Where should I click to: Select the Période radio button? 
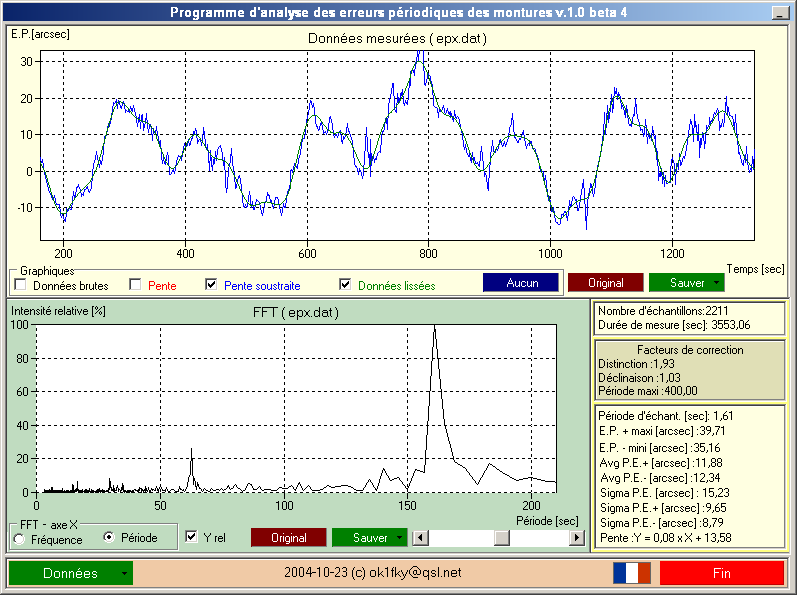pos(109,537)
